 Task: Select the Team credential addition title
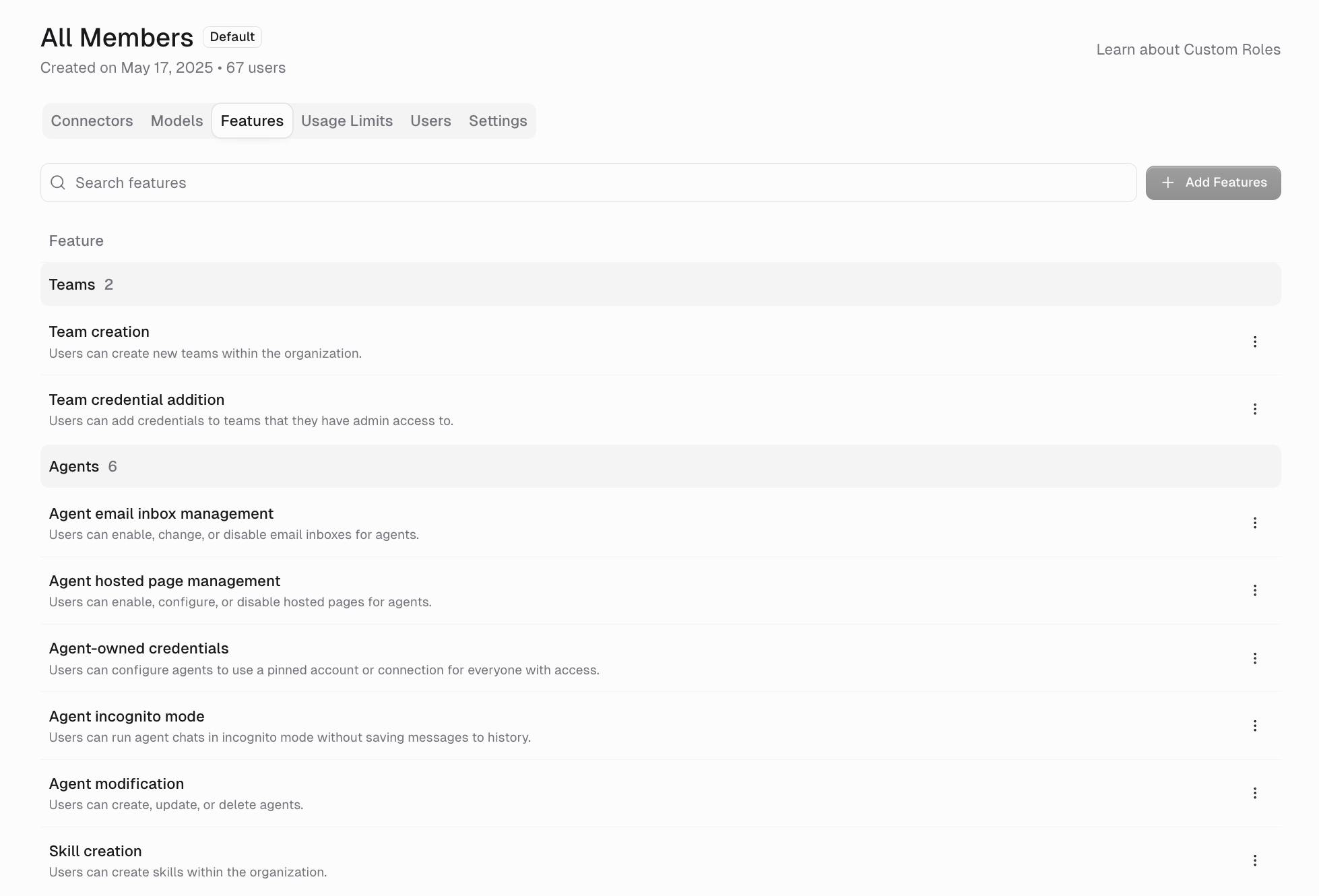(x=137, y=400)
